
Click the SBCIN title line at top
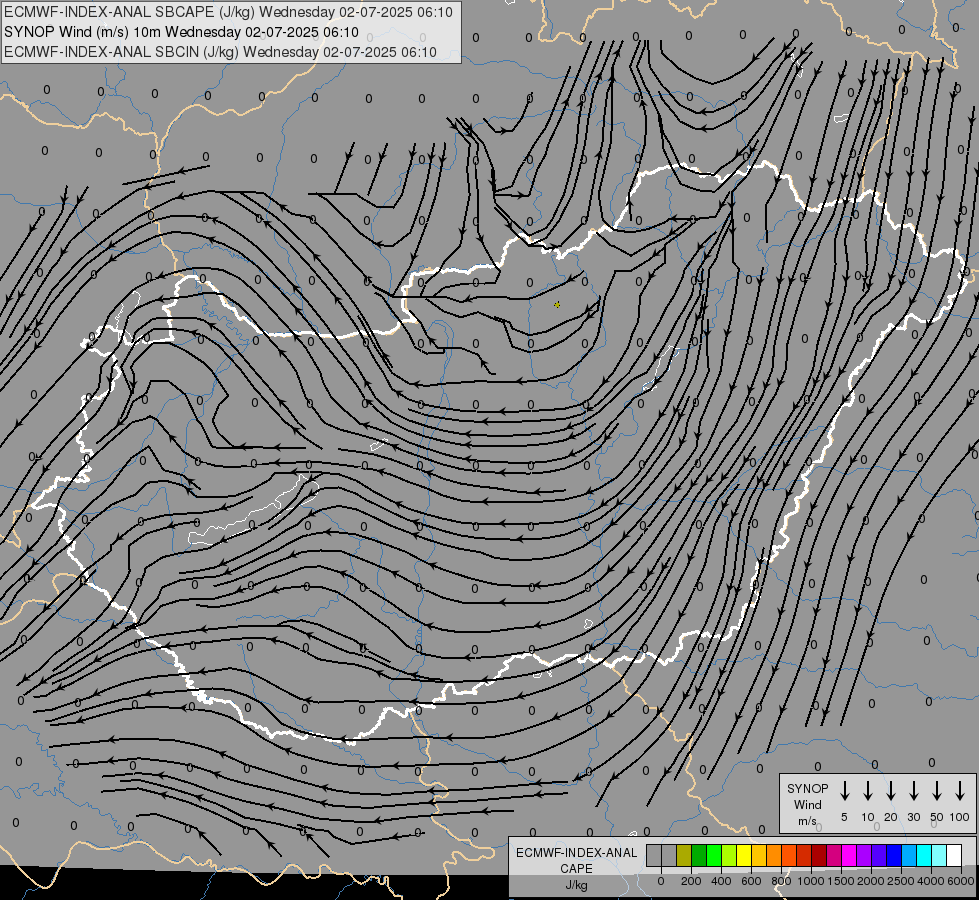220,52
